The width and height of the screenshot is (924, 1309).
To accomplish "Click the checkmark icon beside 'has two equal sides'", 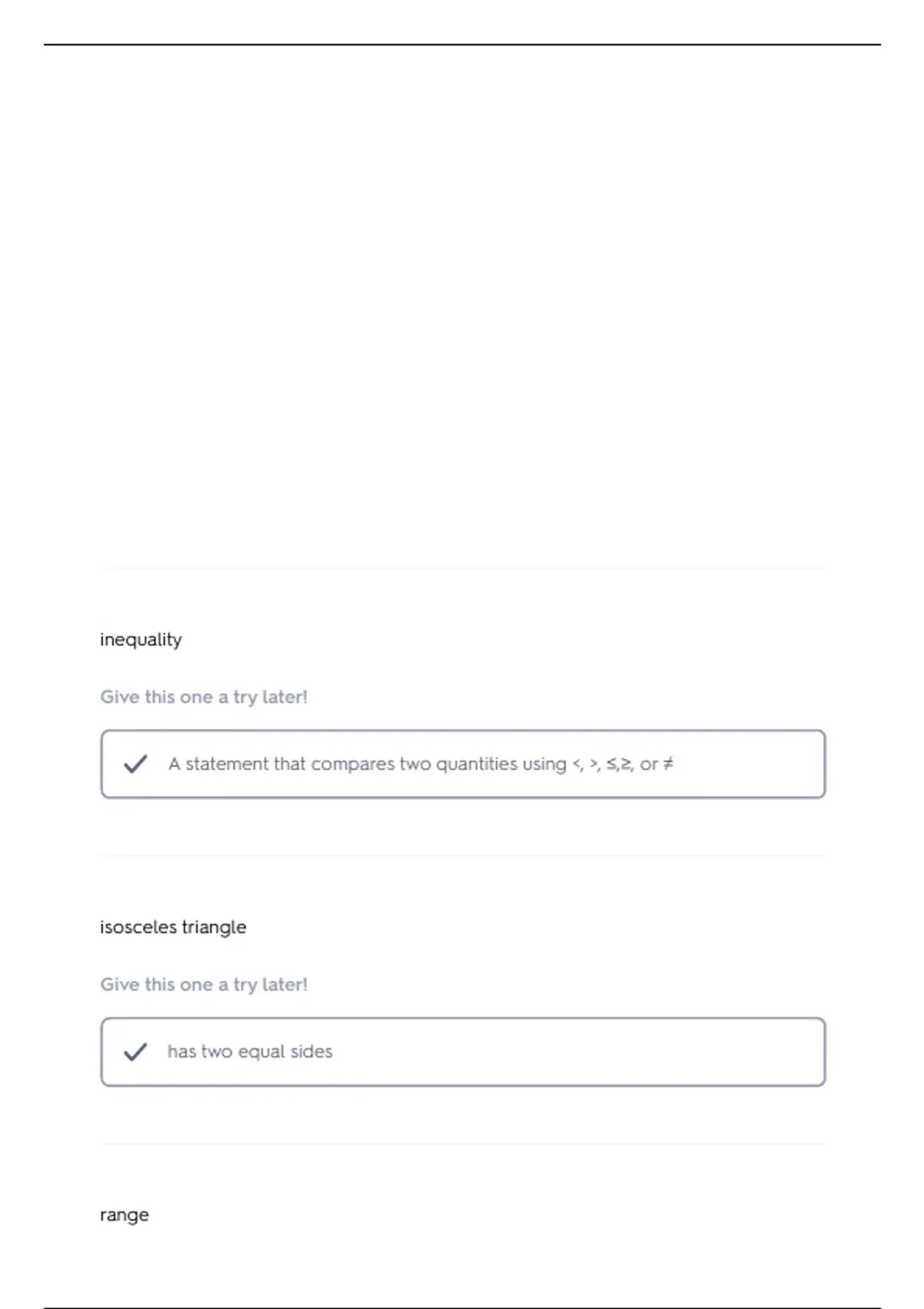I will click(135, 1052).
